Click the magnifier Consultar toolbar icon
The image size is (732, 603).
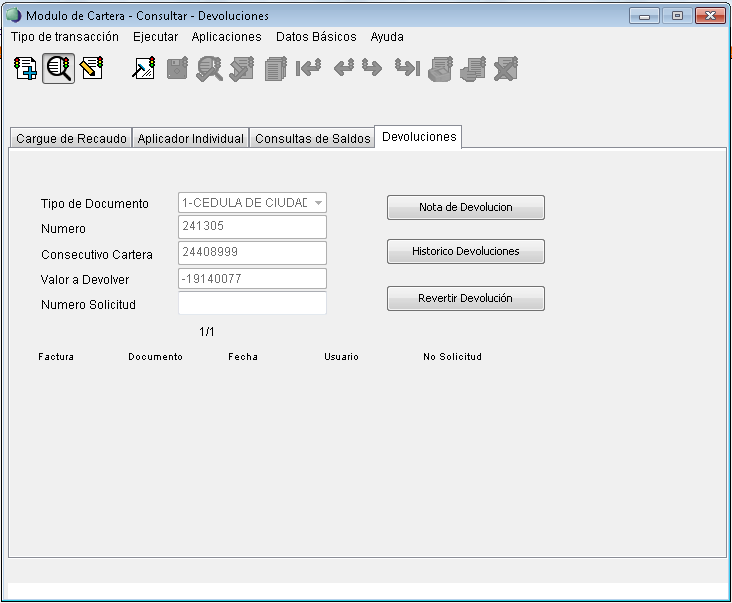point(58,68)
